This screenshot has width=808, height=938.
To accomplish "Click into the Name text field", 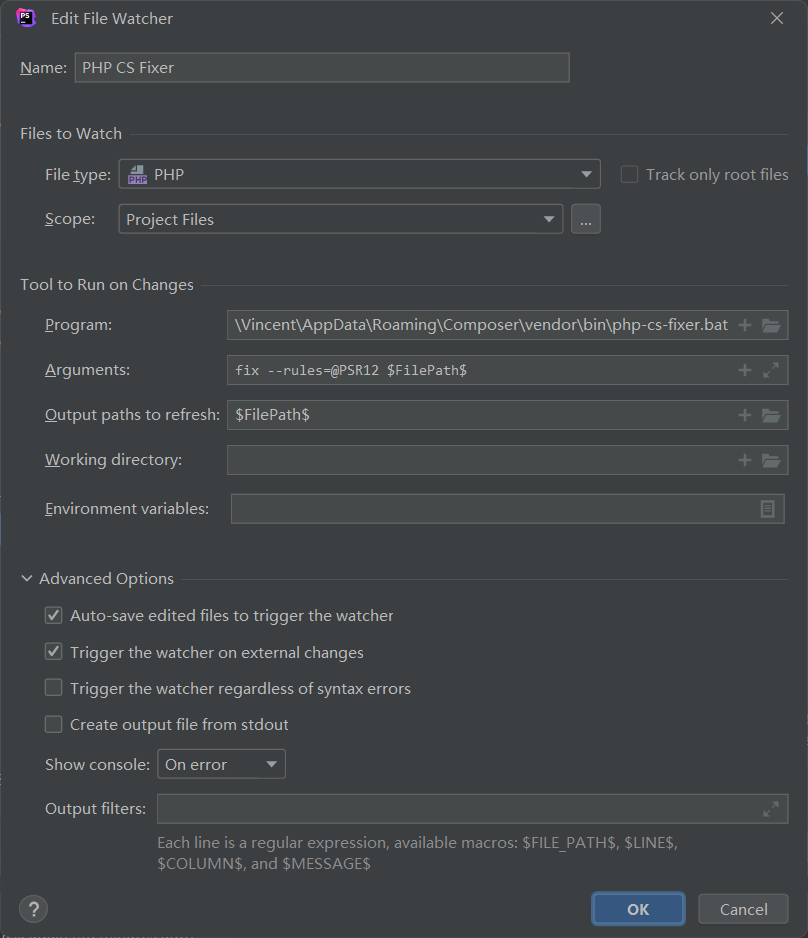I will [x=322, y=68].
